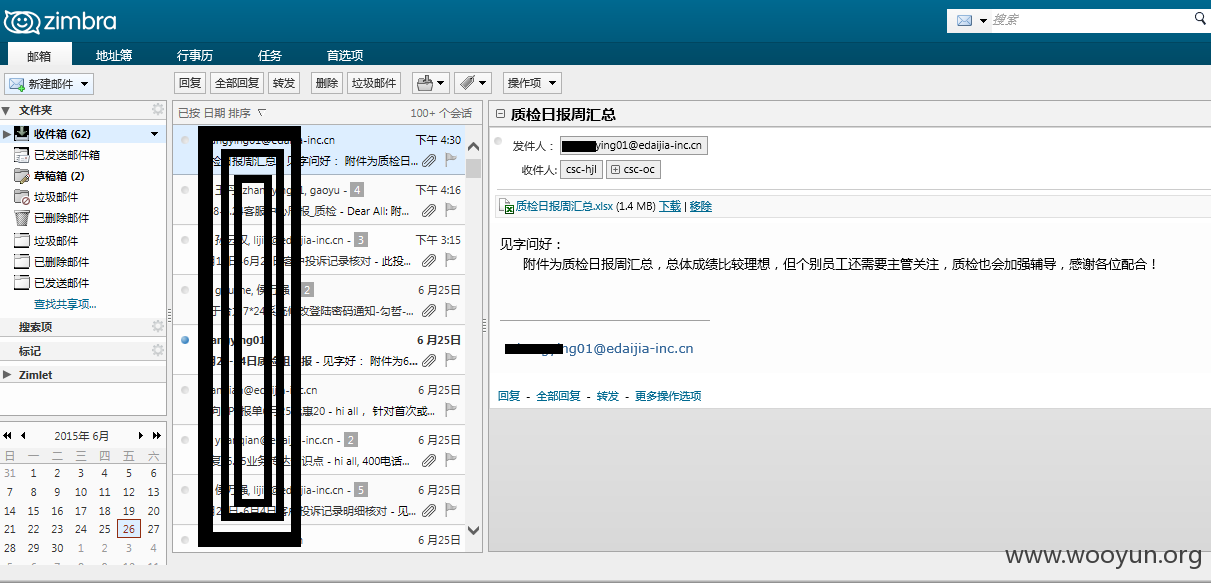1211x584 pixels.
Task: Click the mail search type envelope icon
Action: click(x=965, y=20)
